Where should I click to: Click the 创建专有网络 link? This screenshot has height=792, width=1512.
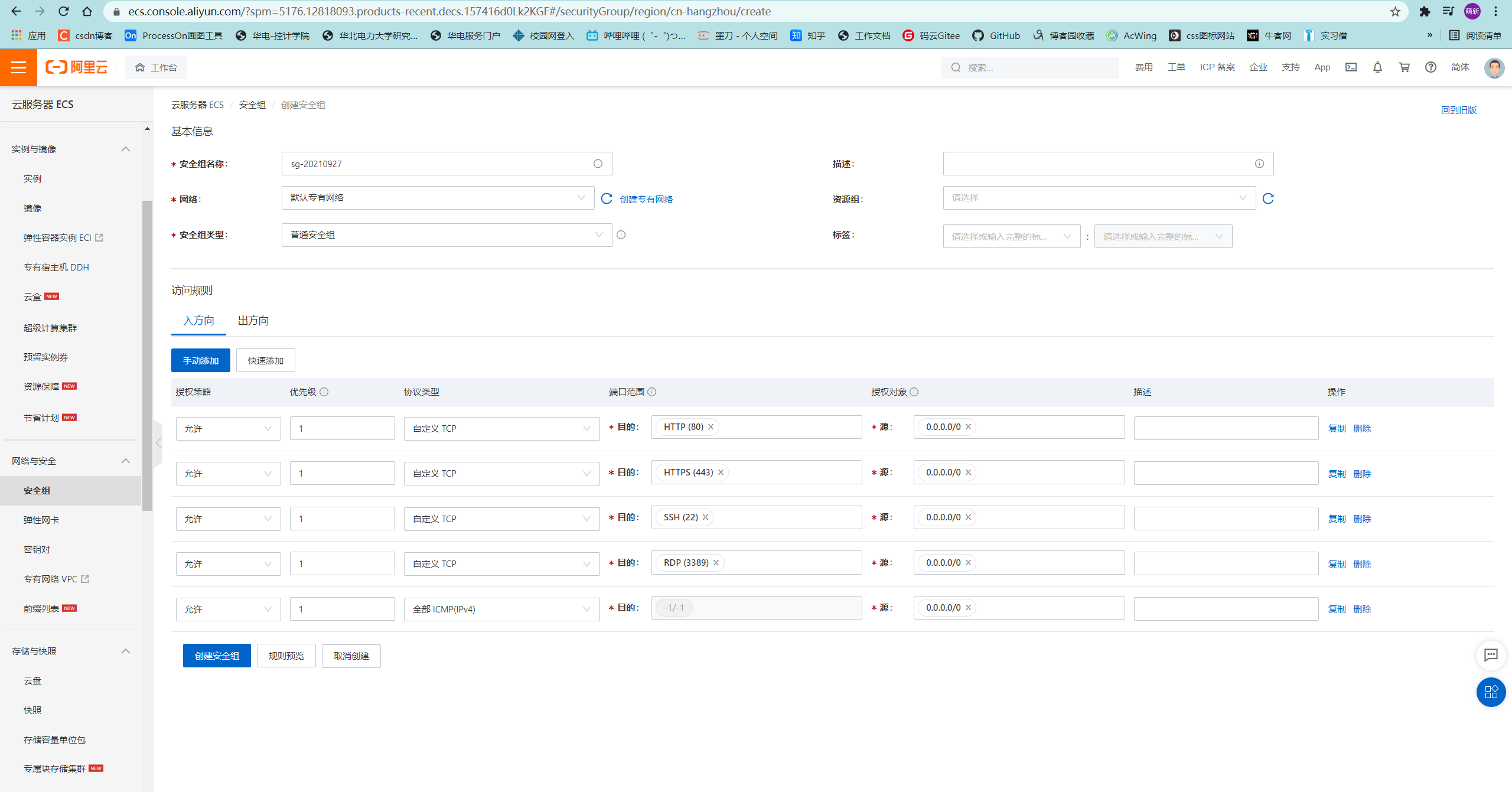coord(646,199)
